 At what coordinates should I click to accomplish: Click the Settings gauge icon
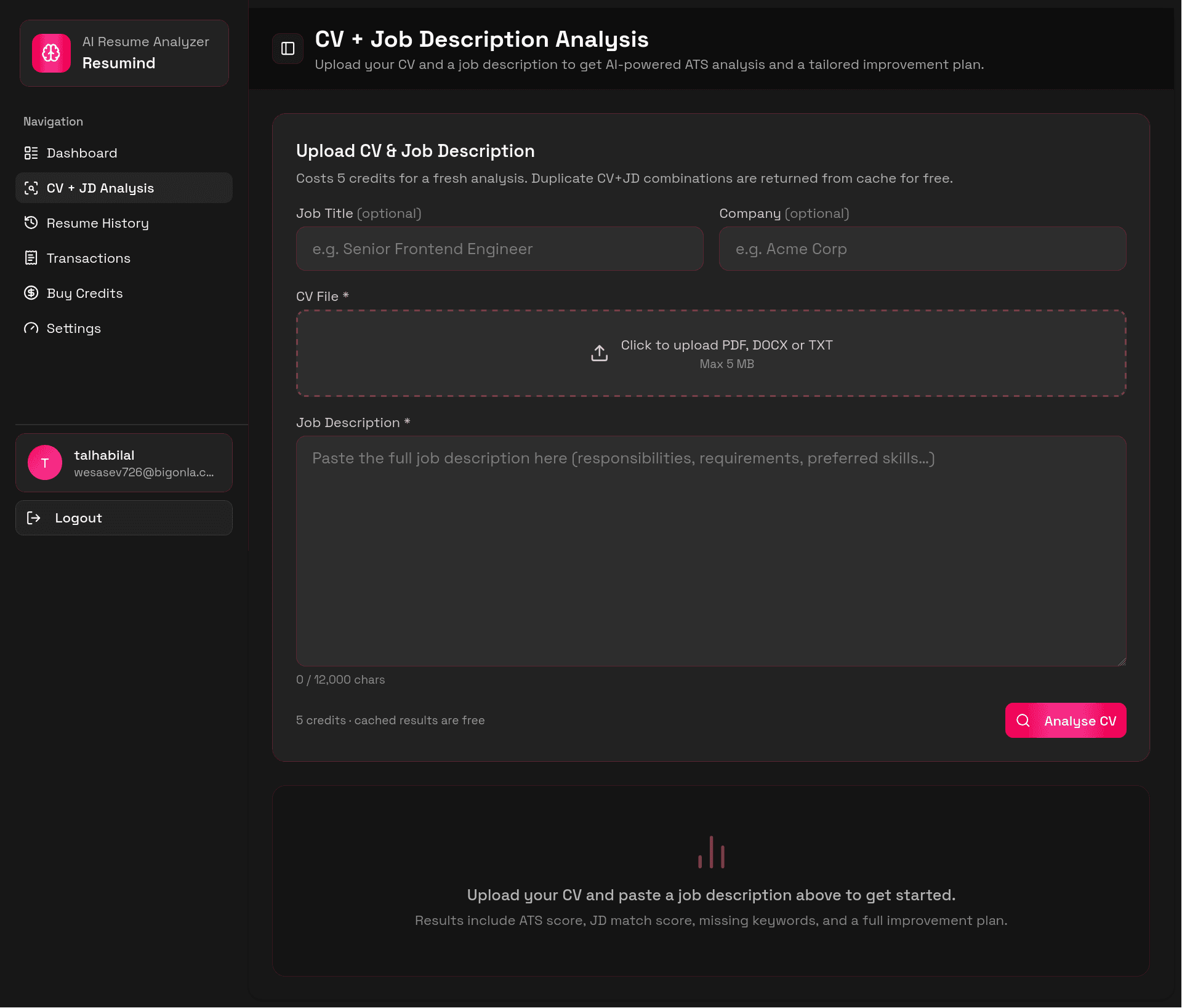(31, 328)
